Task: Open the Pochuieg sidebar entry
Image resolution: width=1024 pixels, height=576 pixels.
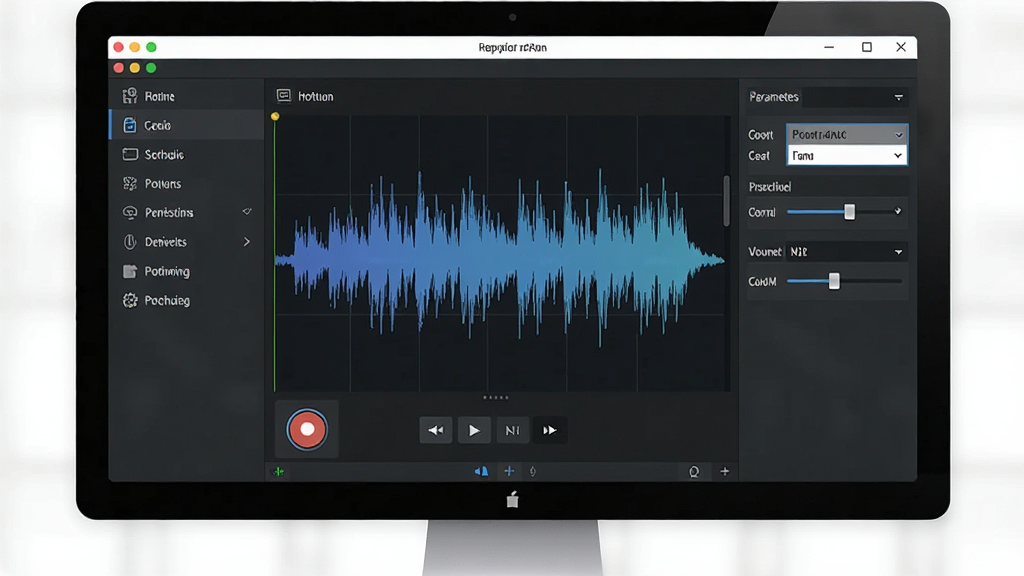Action: [x=186, y=300]
